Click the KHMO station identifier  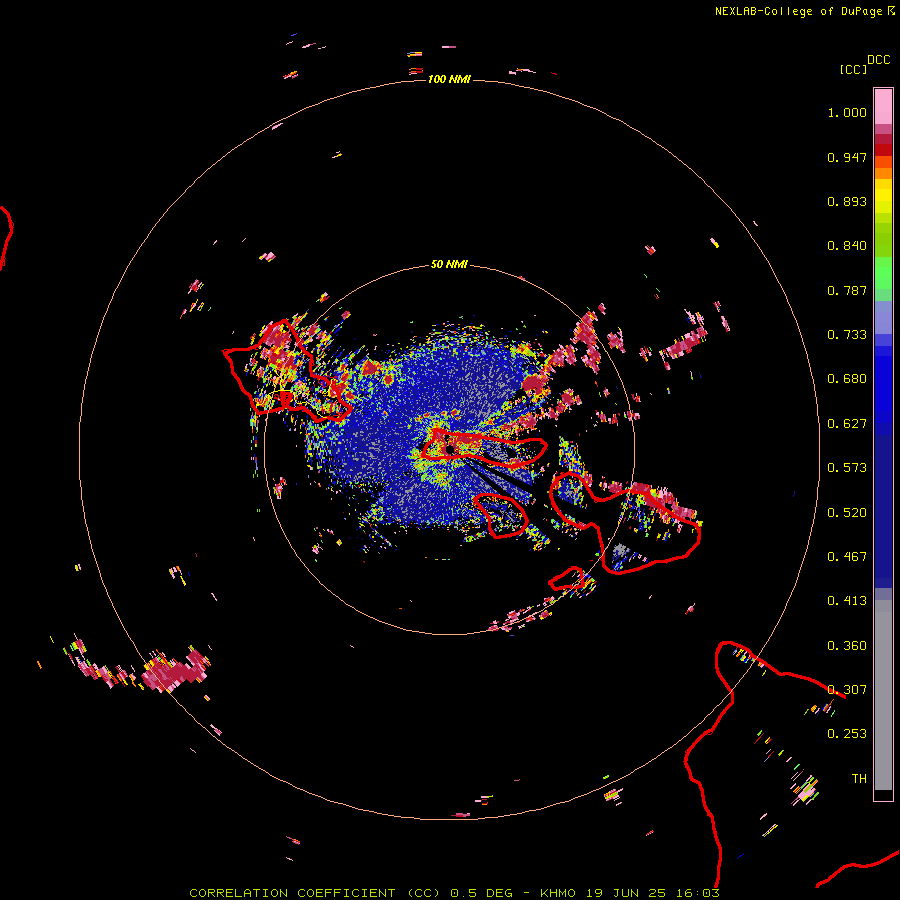(558, 893)
